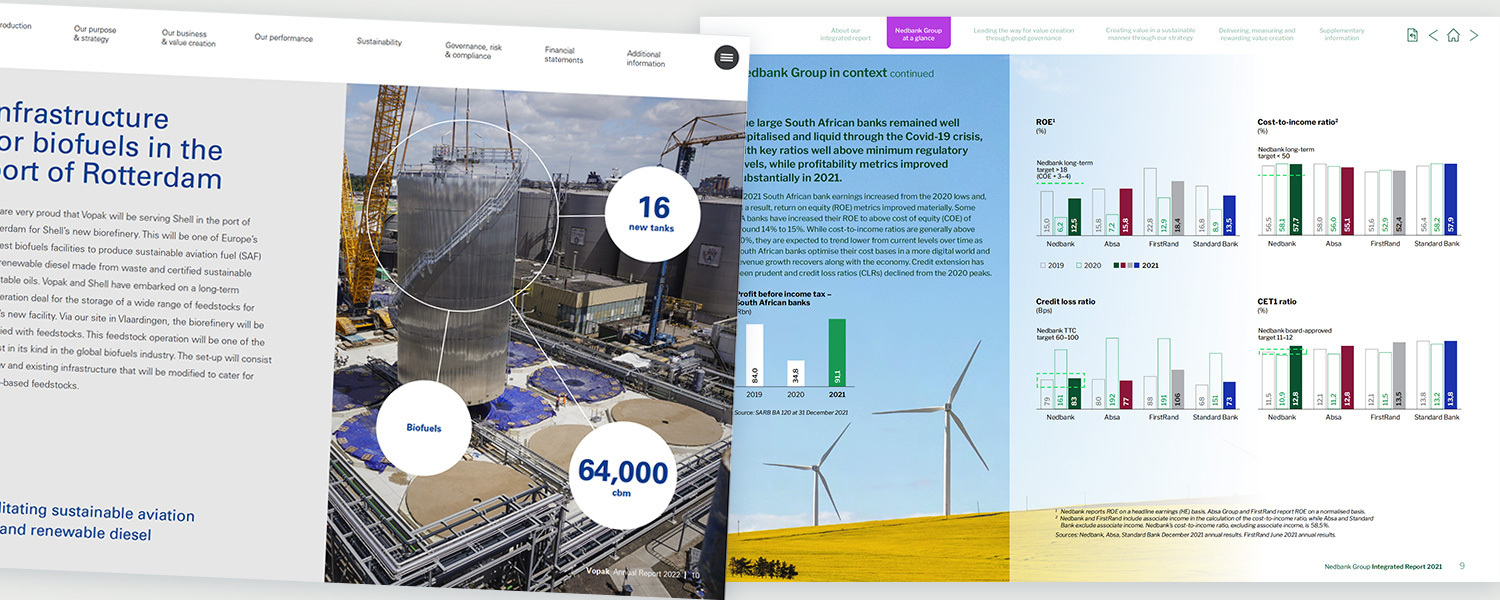Click 'Vopak Annual Report 2022' footer text
This screenshot has width=1500, height=600.
[634, 574]
